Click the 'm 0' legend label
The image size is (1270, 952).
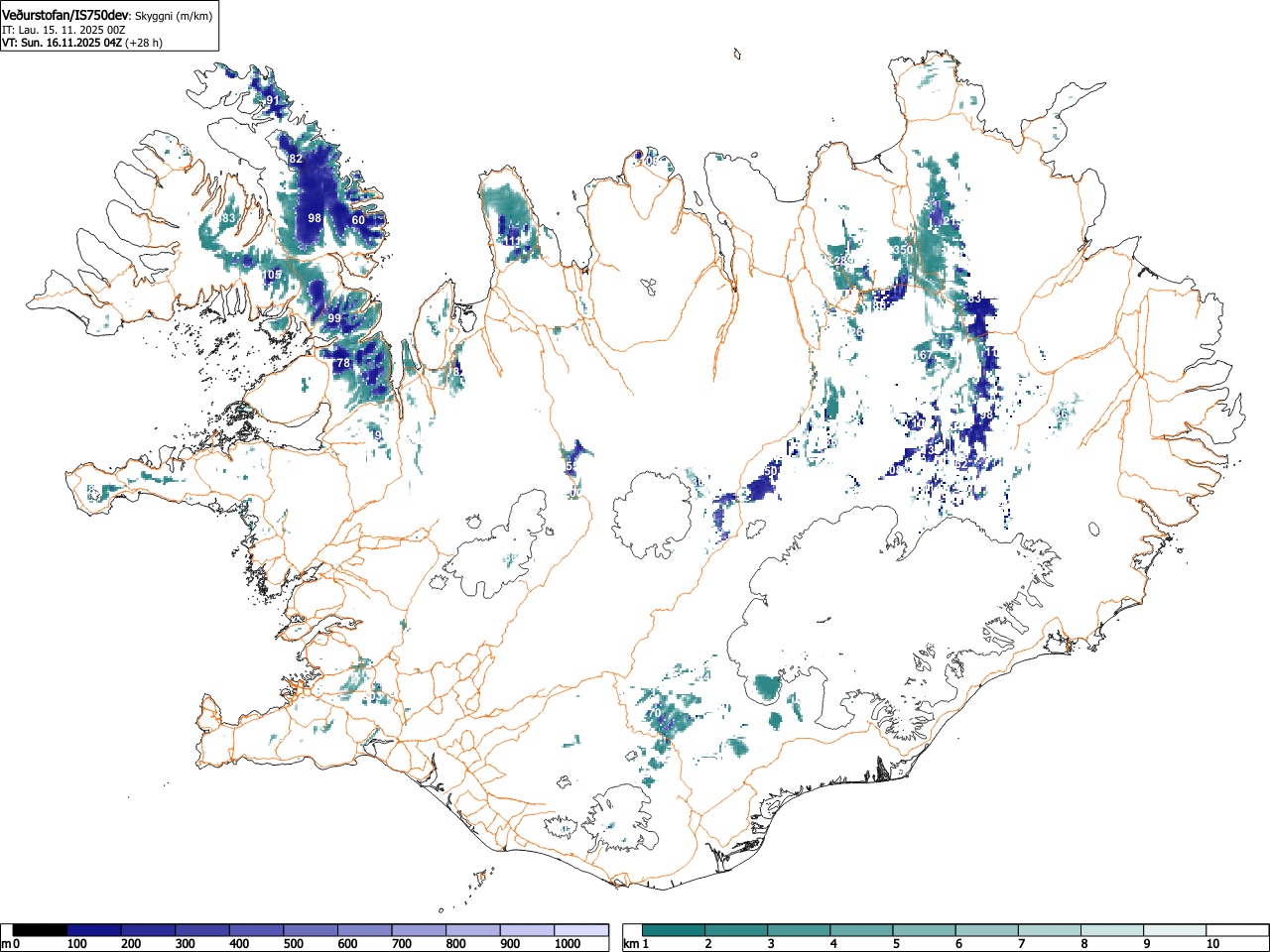coord(11,944)
